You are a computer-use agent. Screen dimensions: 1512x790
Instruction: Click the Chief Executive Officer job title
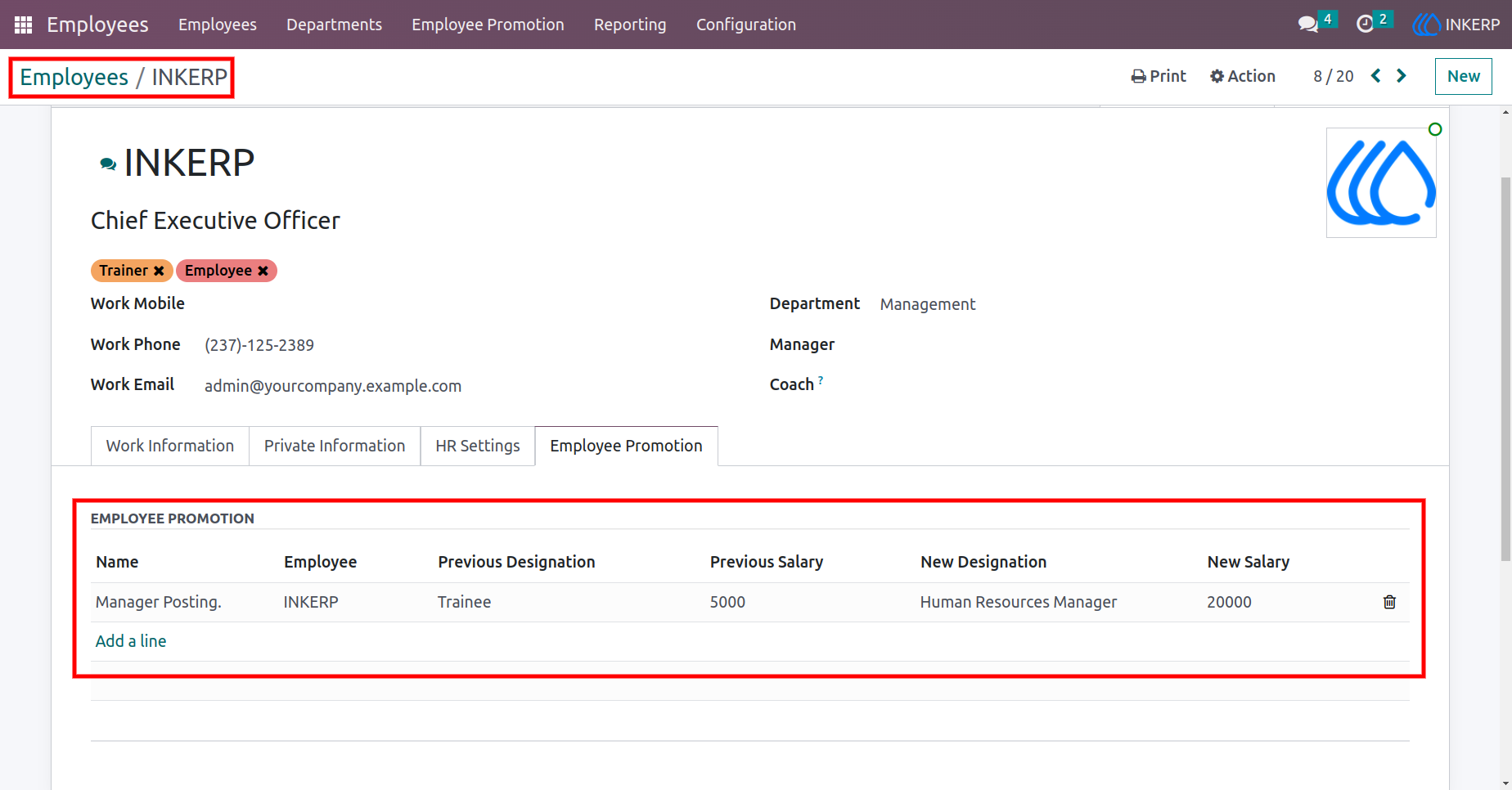point(215,221)
